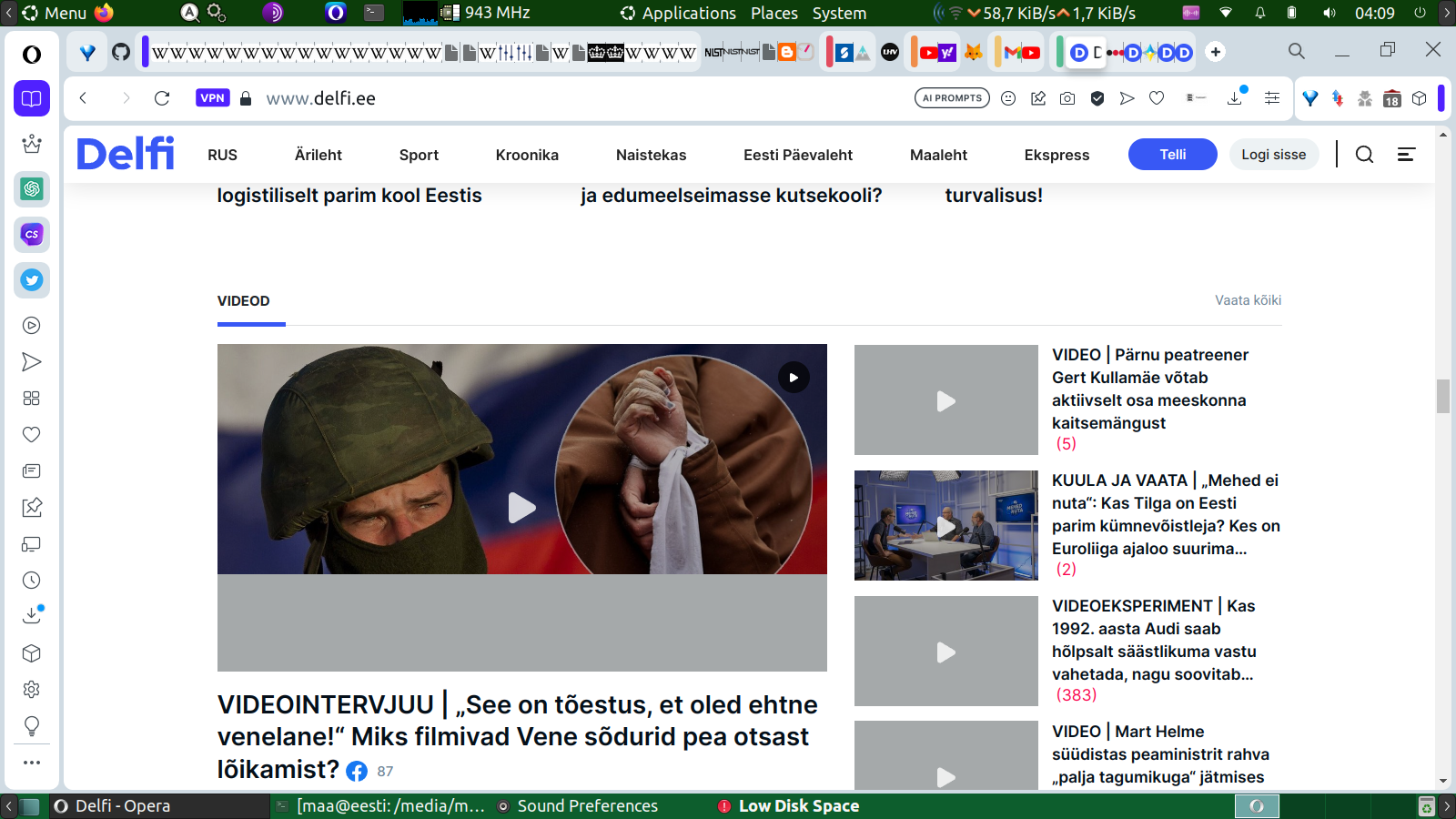The image size is (1456, 819).
Task: Open ChatGPT in the Opera sidebar
Action: click(32, 189)
